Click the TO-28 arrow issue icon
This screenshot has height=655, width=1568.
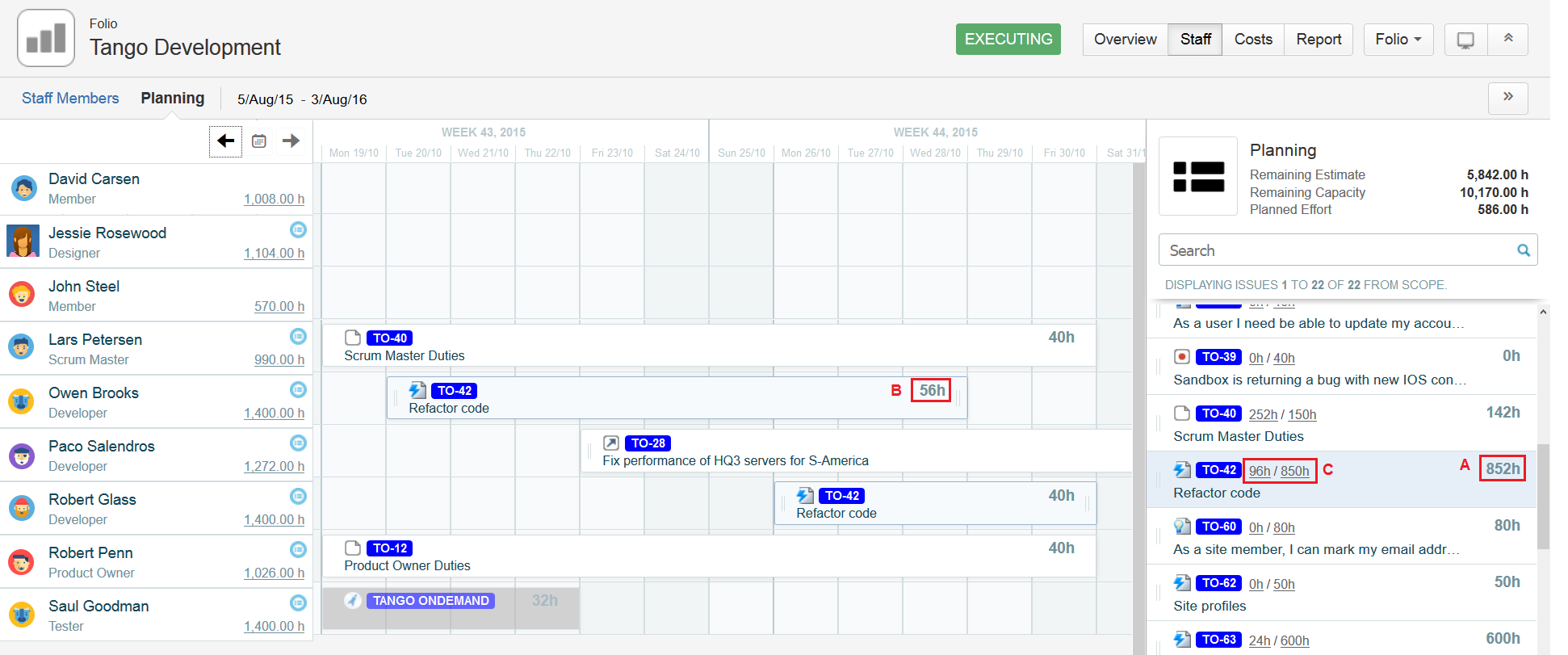[x=611, y=443]
